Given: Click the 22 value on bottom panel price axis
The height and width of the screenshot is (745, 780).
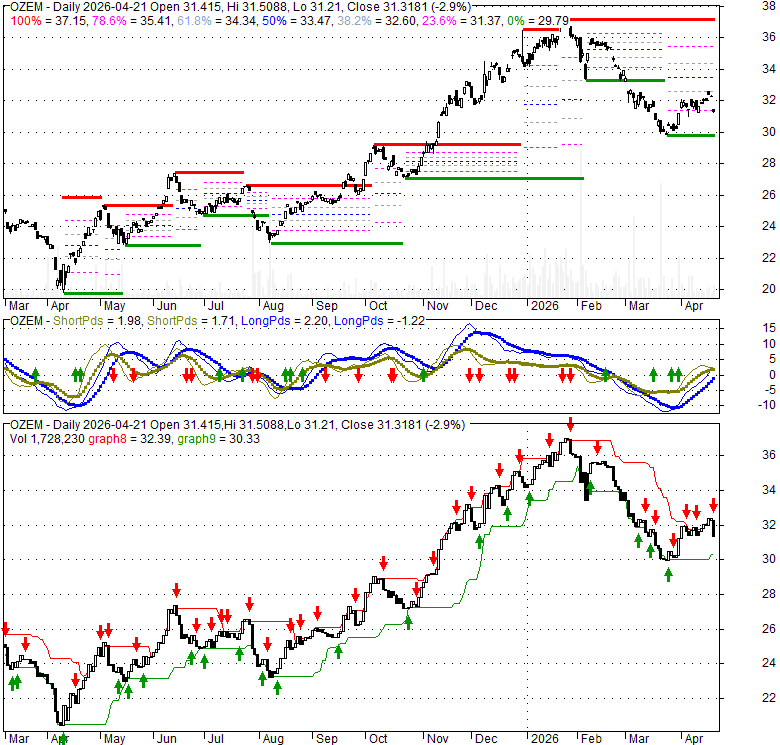Looking at the screenshot, I should coord(769,698).
